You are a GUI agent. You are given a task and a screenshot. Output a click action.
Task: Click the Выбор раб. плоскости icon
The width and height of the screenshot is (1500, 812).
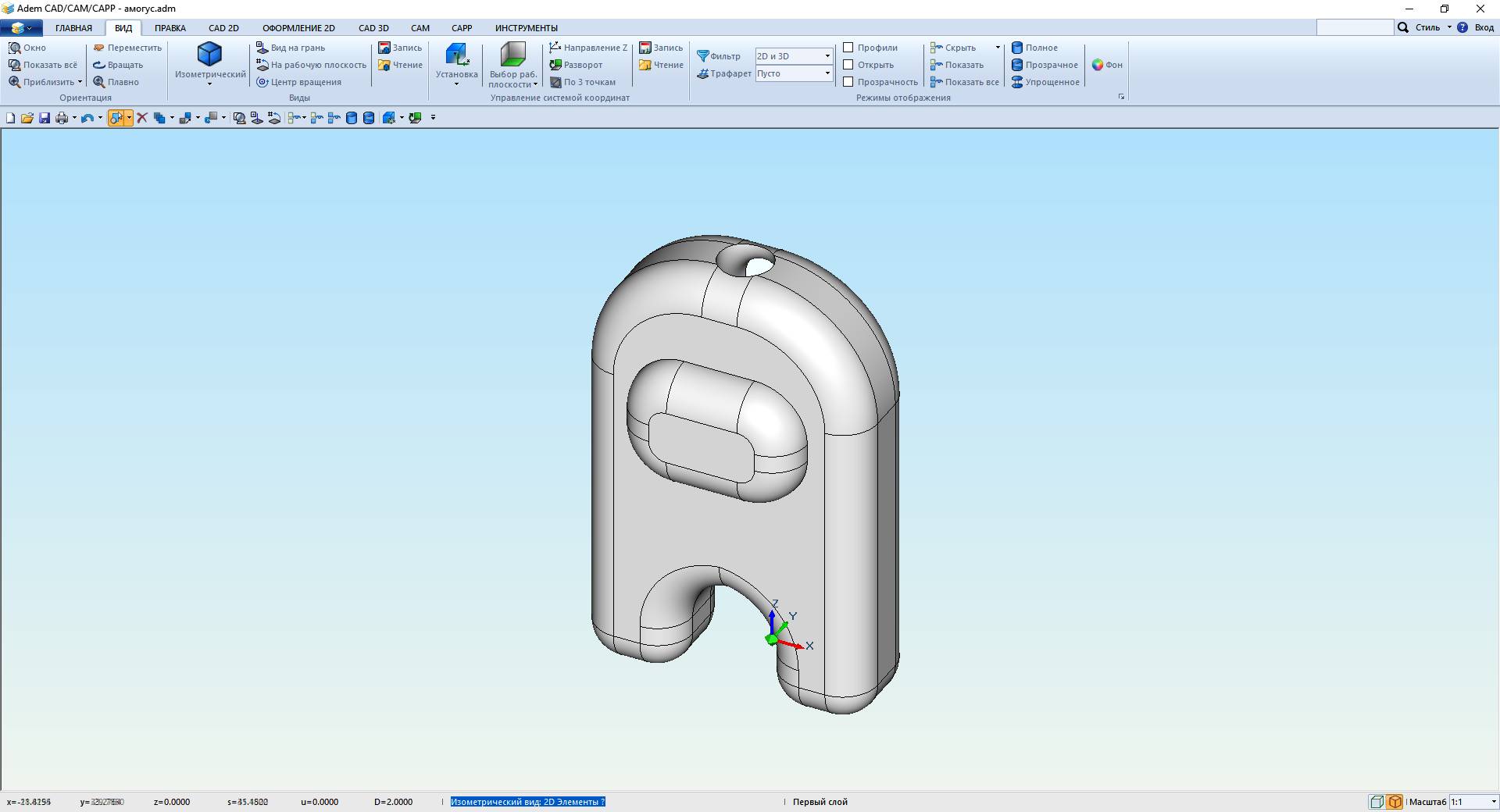click(x=512, y=54)
